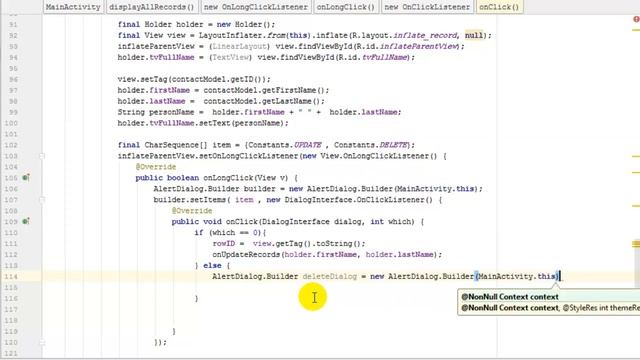Click the warning stripe mark beside line 111

[x=636, y=244]
